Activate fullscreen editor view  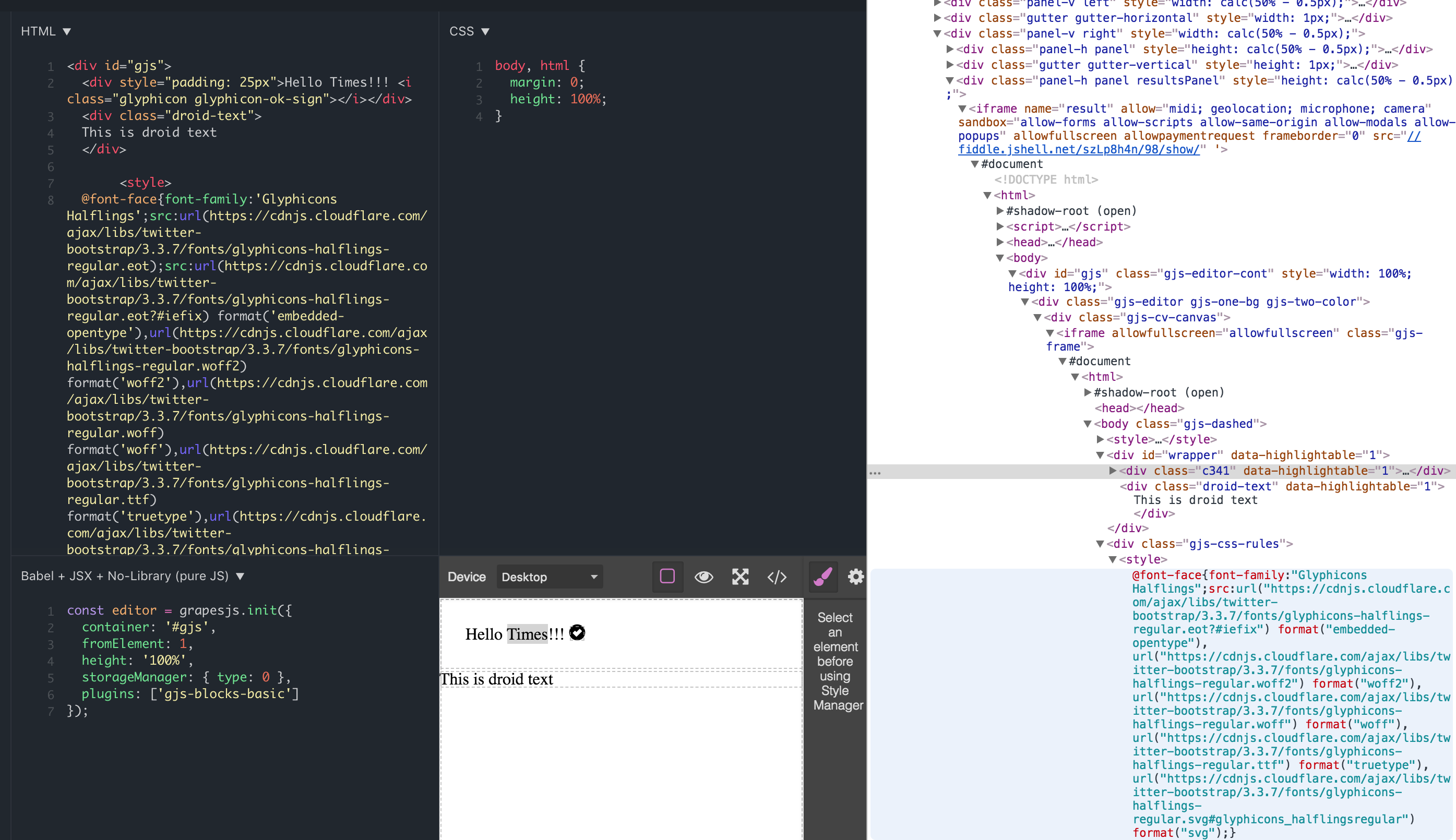pos(741,577)
